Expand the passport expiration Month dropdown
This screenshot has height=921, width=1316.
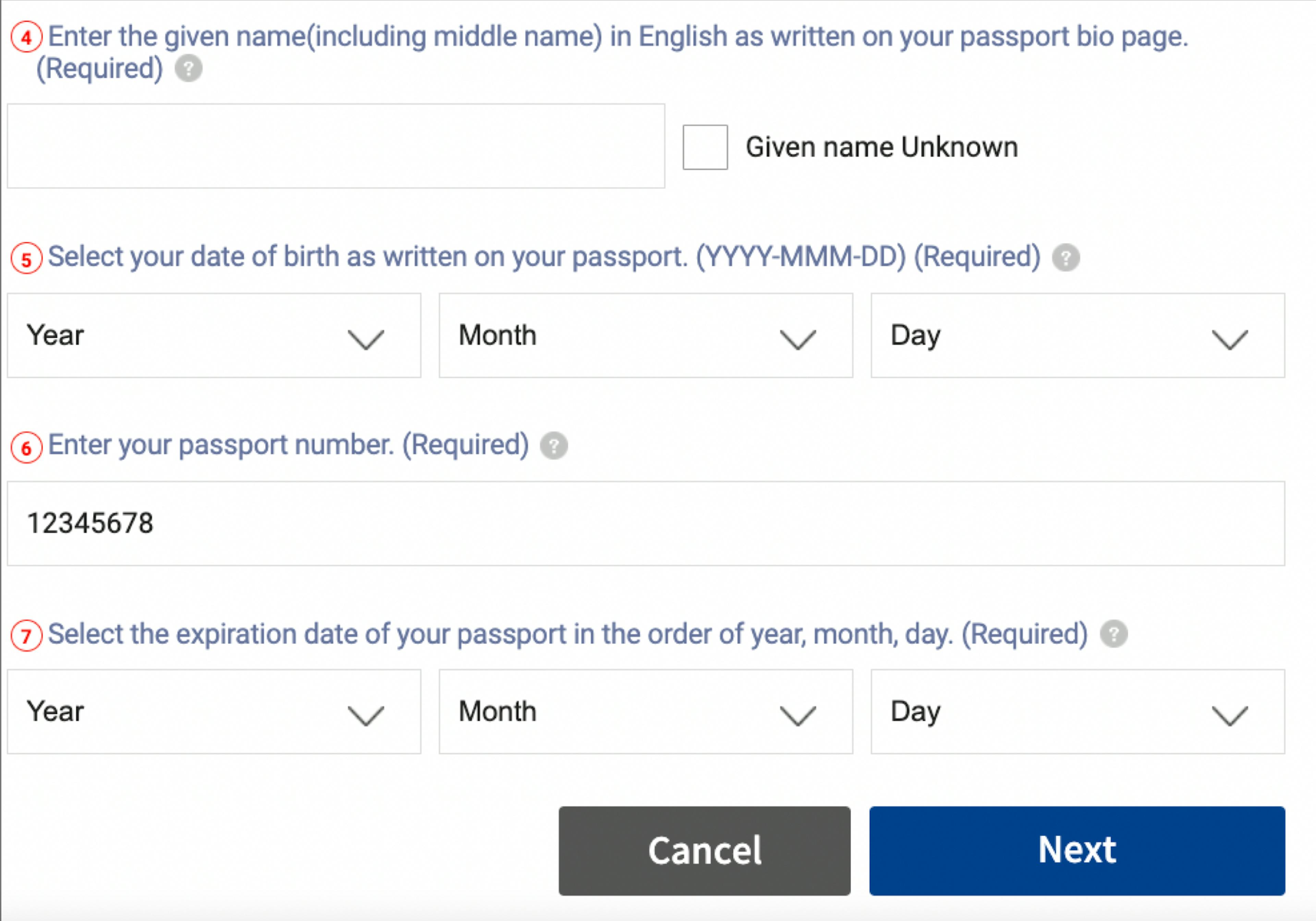click(646, 712)
